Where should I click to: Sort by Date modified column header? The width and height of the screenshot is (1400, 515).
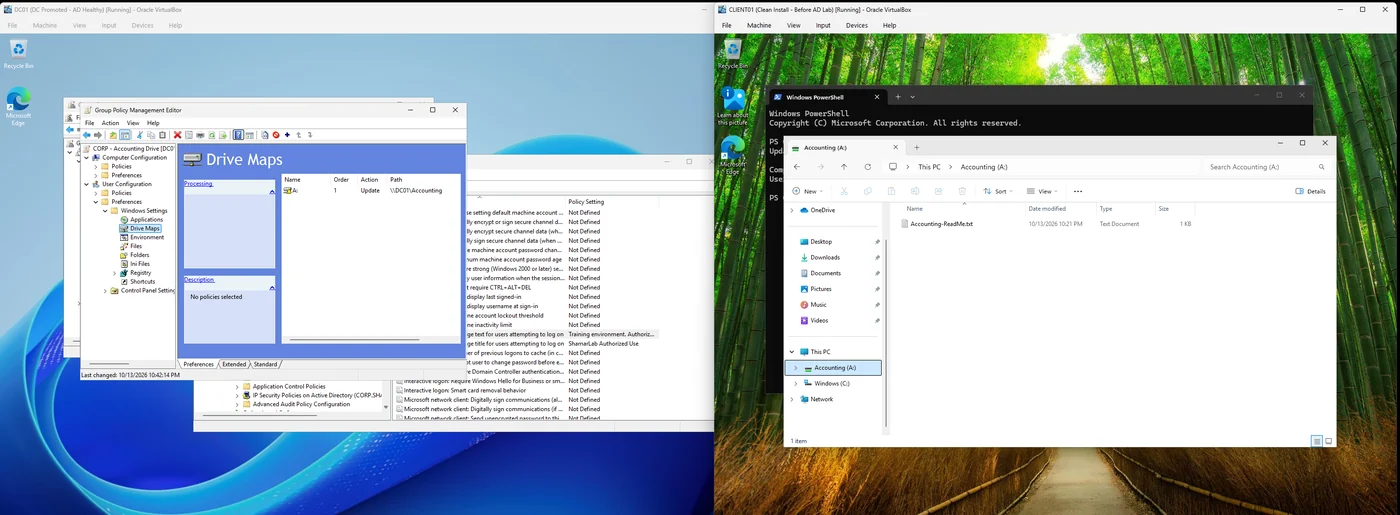pos(1047,209)
